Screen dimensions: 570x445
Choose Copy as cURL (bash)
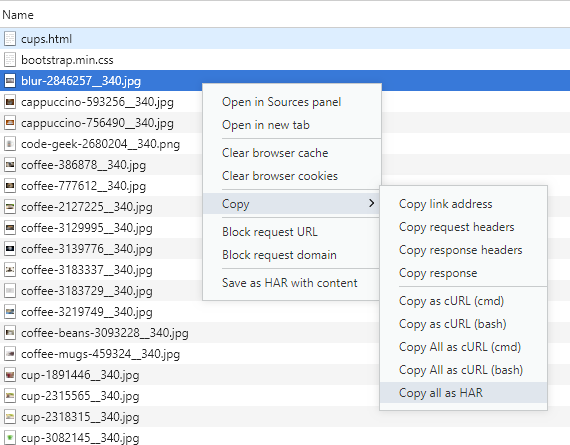coord(452,324)
